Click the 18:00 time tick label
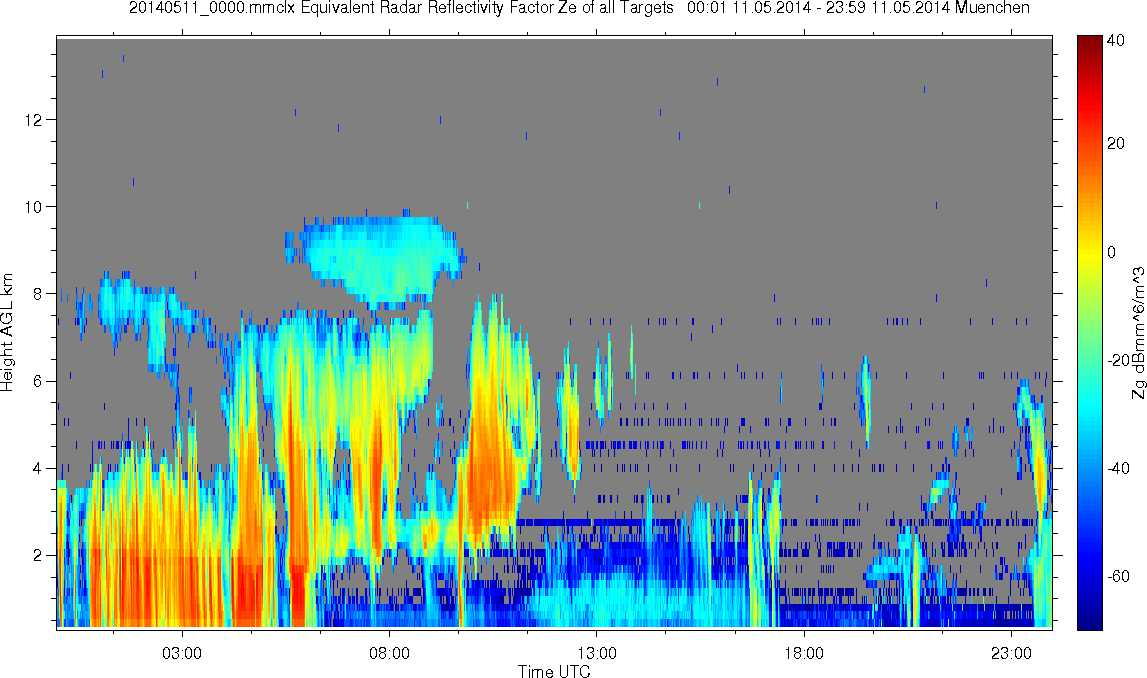The width and height of the screenshot is (1147, 678). point(804,652)
